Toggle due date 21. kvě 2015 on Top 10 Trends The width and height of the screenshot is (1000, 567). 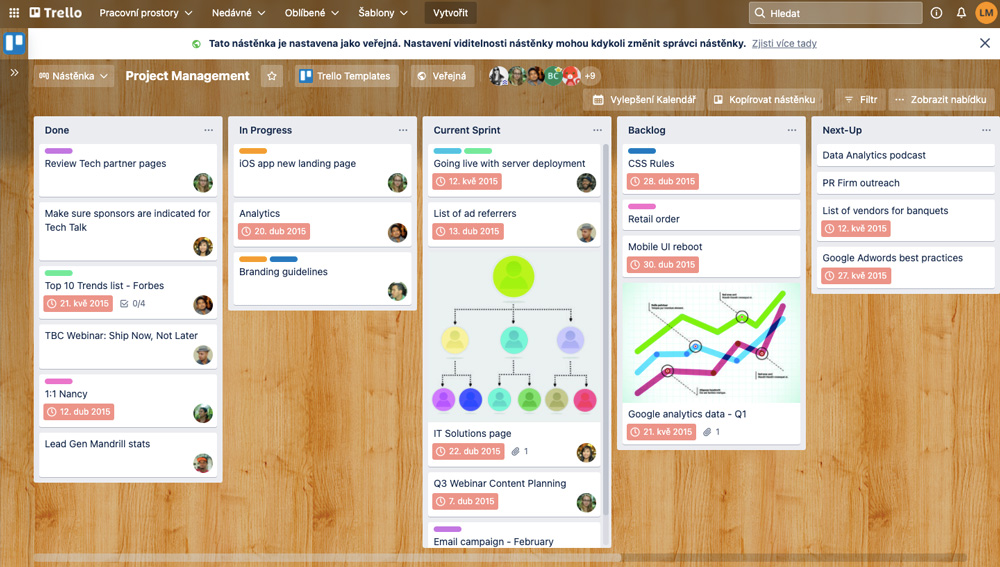point(78,304)
